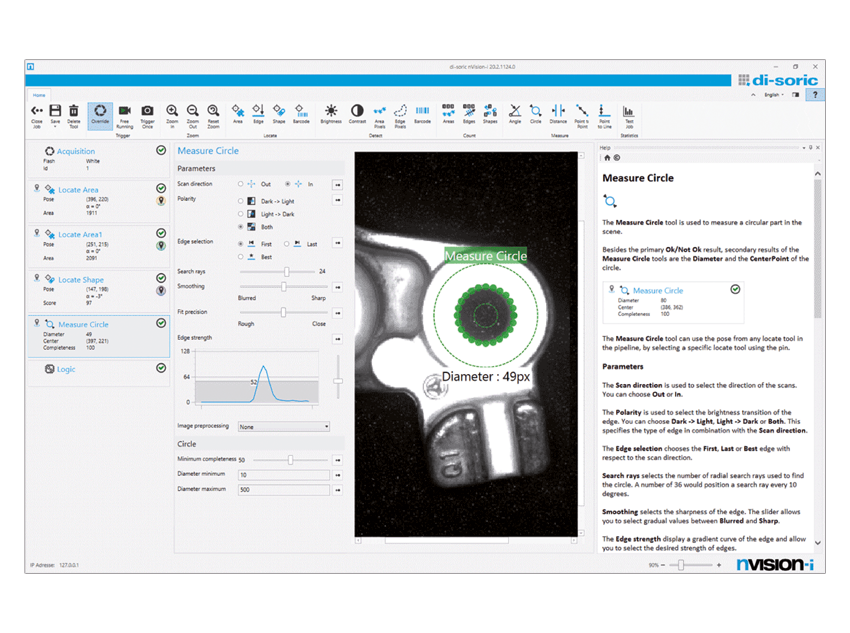Select Last edge selection
The width and height of the screenshot is (850, 633).
(287, 244)
